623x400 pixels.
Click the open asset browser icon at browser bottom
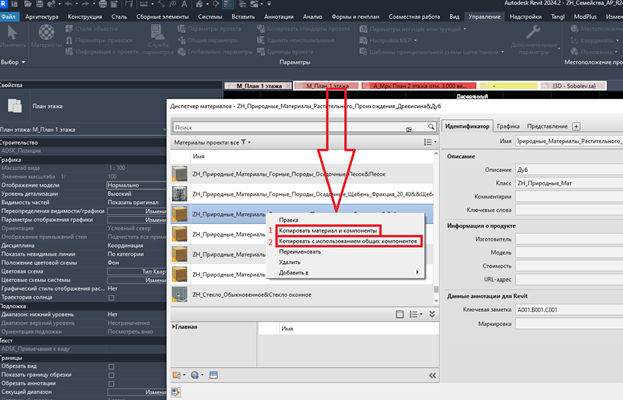pos(213,375)
